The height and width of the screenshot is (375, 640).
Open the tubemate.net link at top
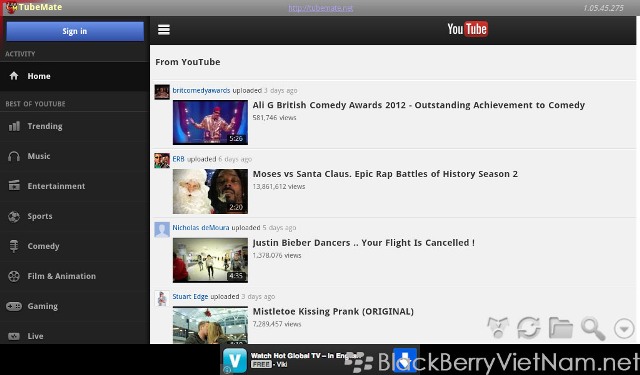(x=321, y=8)
